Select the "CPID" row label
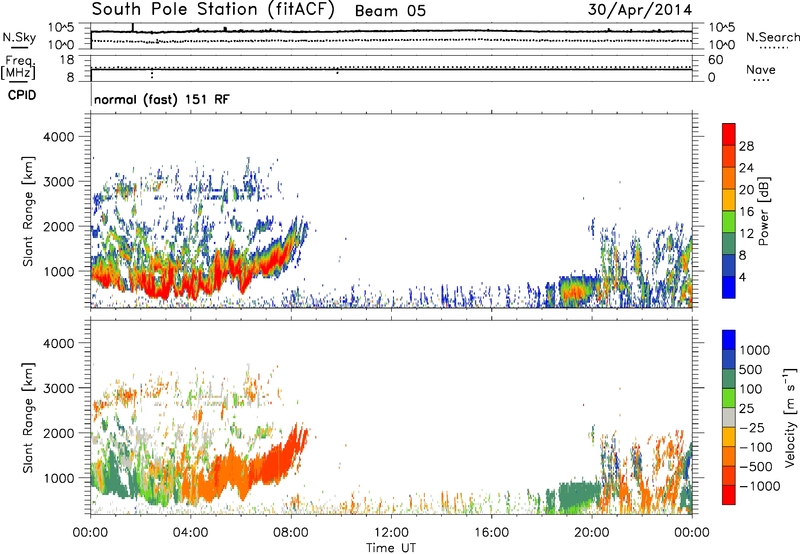This screenshot has height=554, width=800. click(x=22, y=95)
